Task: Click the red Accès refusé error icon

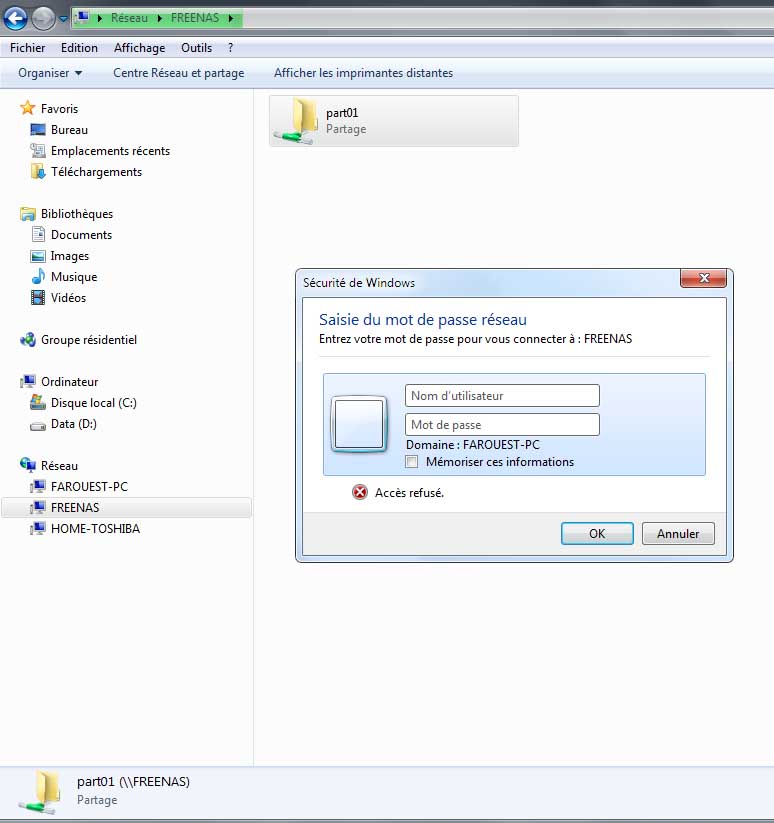Action: (x=360, y=492)
